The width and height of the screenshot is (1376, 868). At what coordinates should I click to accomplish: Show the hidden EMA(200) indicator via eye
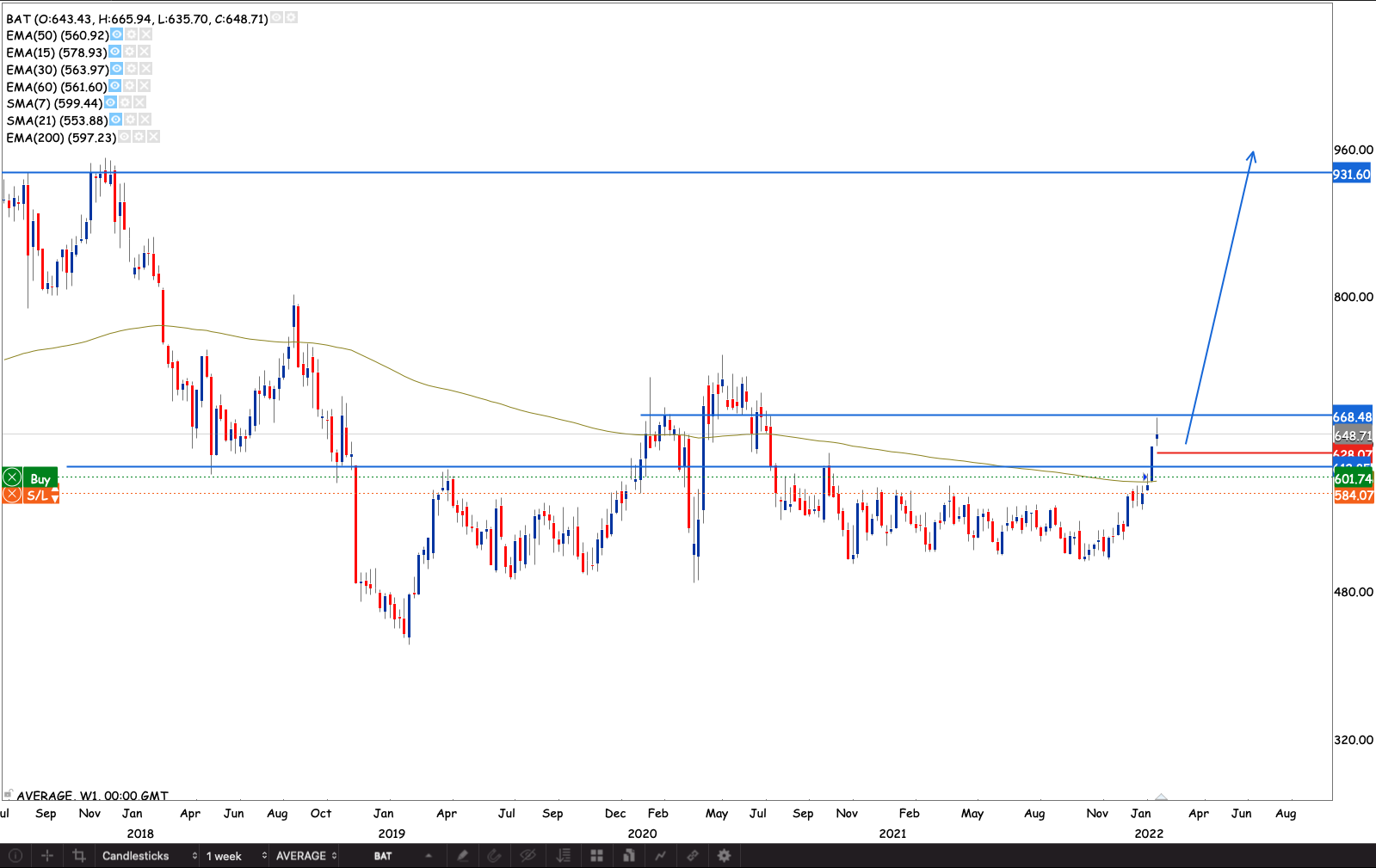coord(125,137)
